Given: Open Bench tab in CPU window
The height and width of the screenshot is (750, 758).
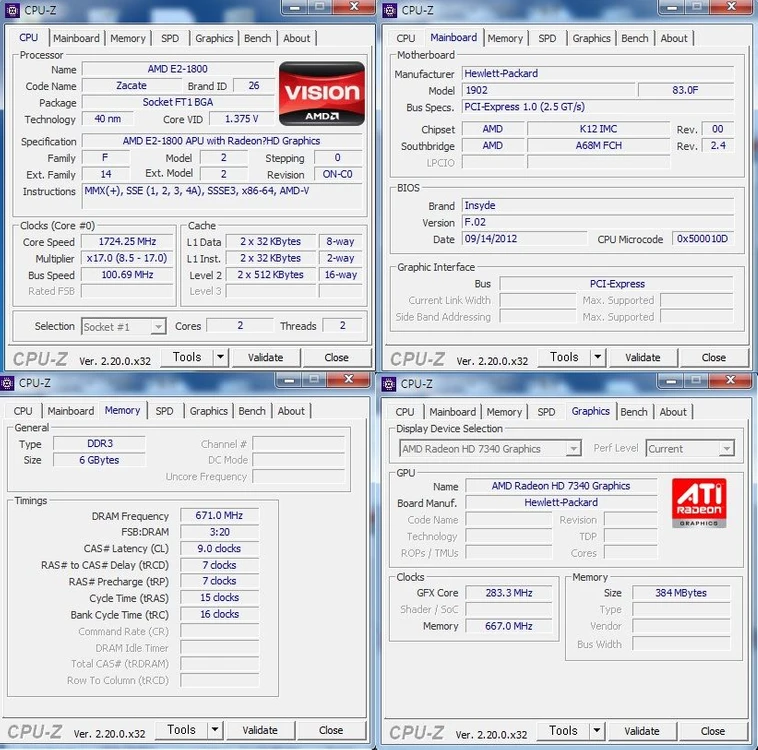Looking at the screenshot, I should coord(258,38).
